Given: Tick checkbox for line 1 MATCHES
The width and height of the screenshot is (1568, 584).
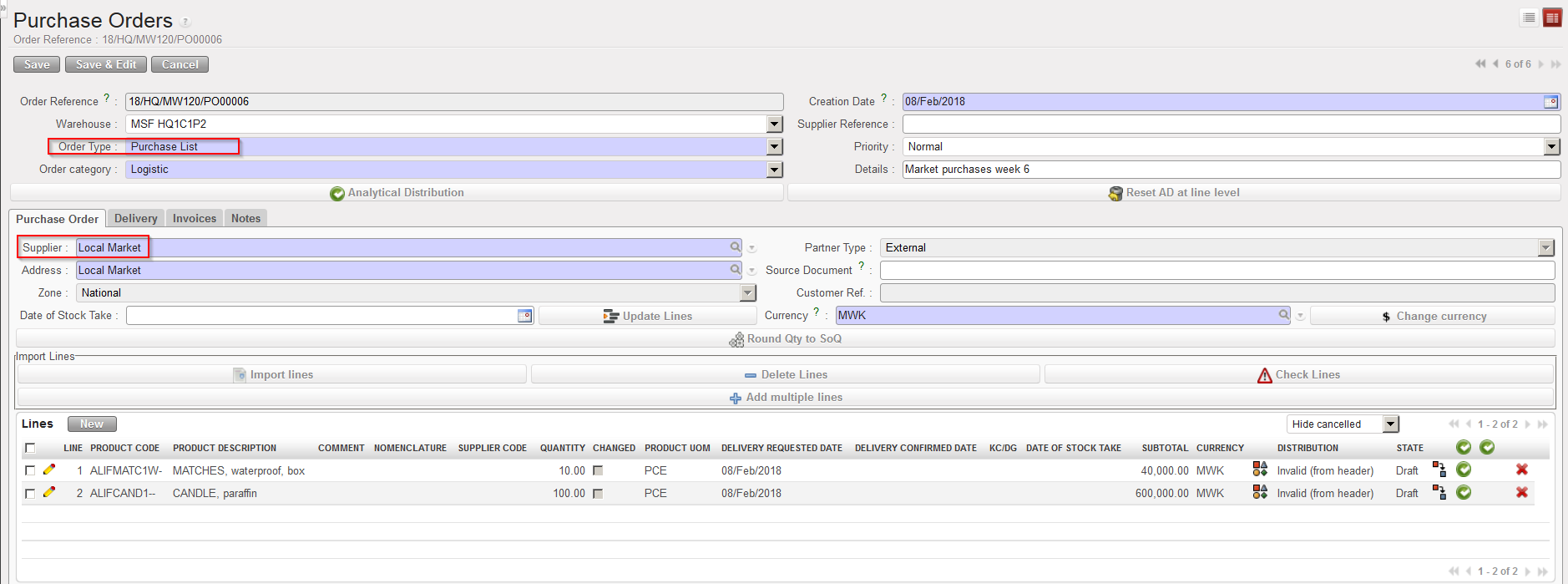Looking at the screenshot, I should click(30, 470).
